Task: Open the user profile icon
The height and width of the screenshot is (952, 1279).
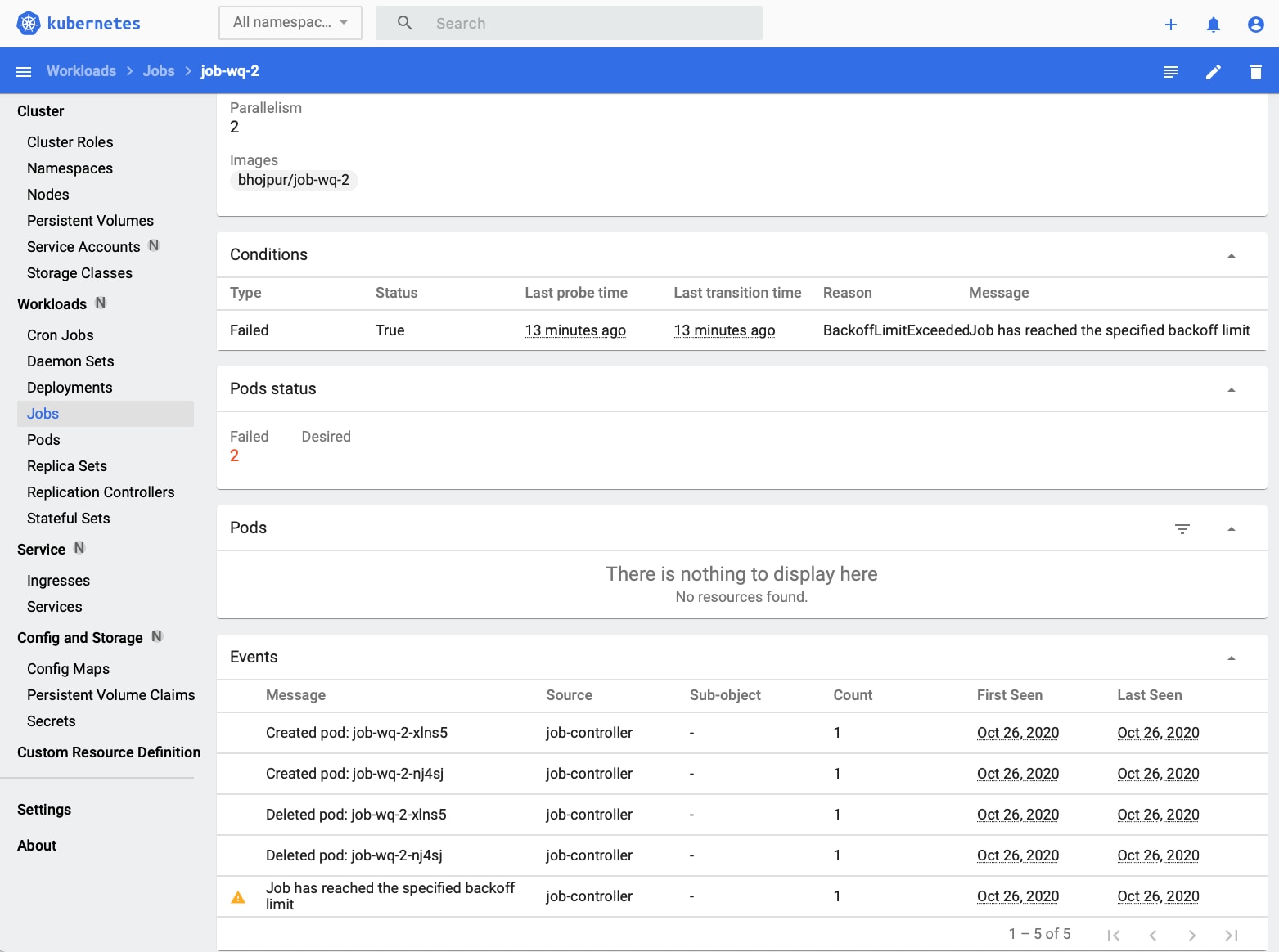Action: click(1255, 24)
